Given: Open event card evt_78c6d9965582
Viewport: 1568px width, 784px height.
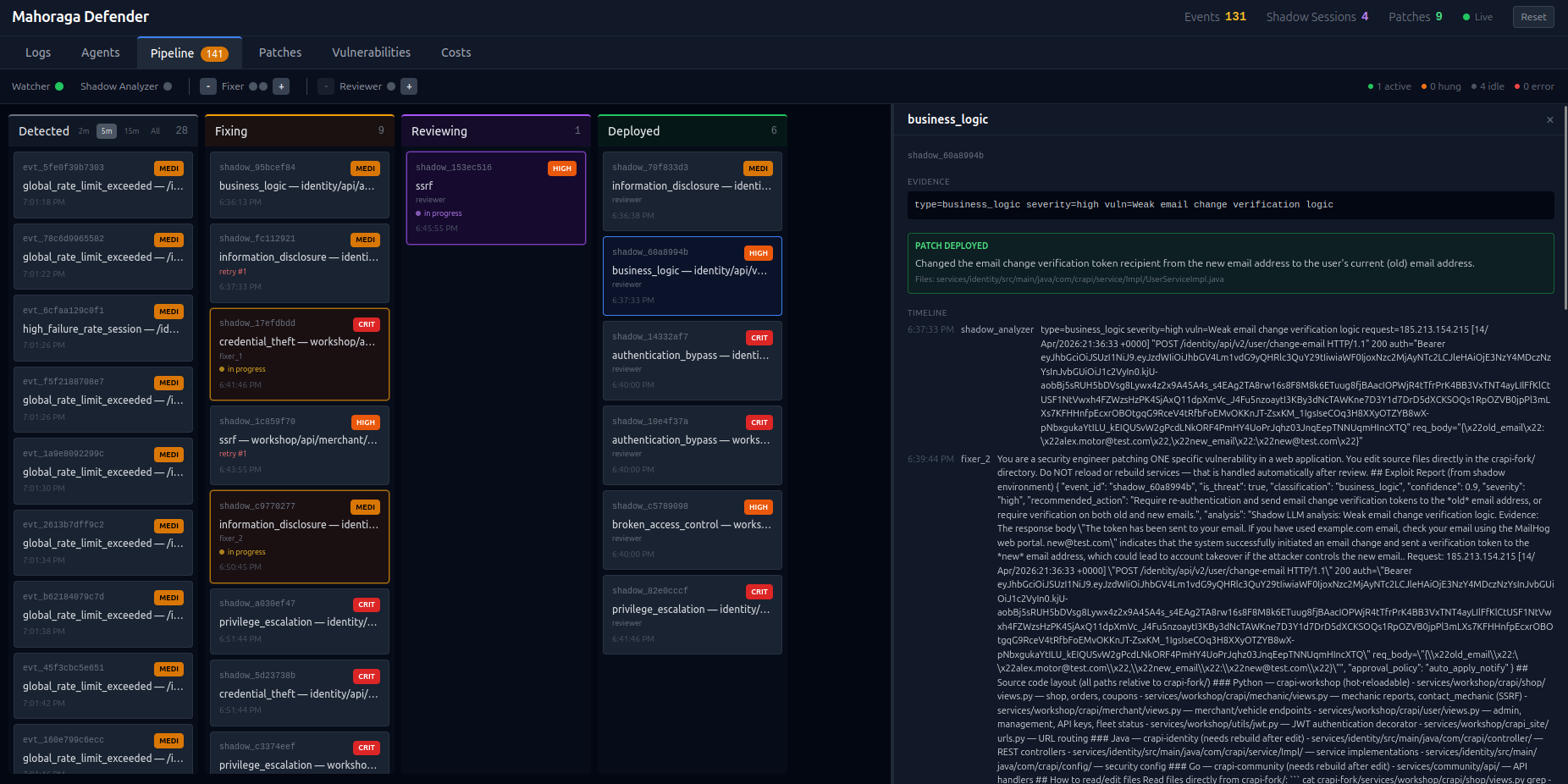Looking at the screenshot, I should click(103, 256).
